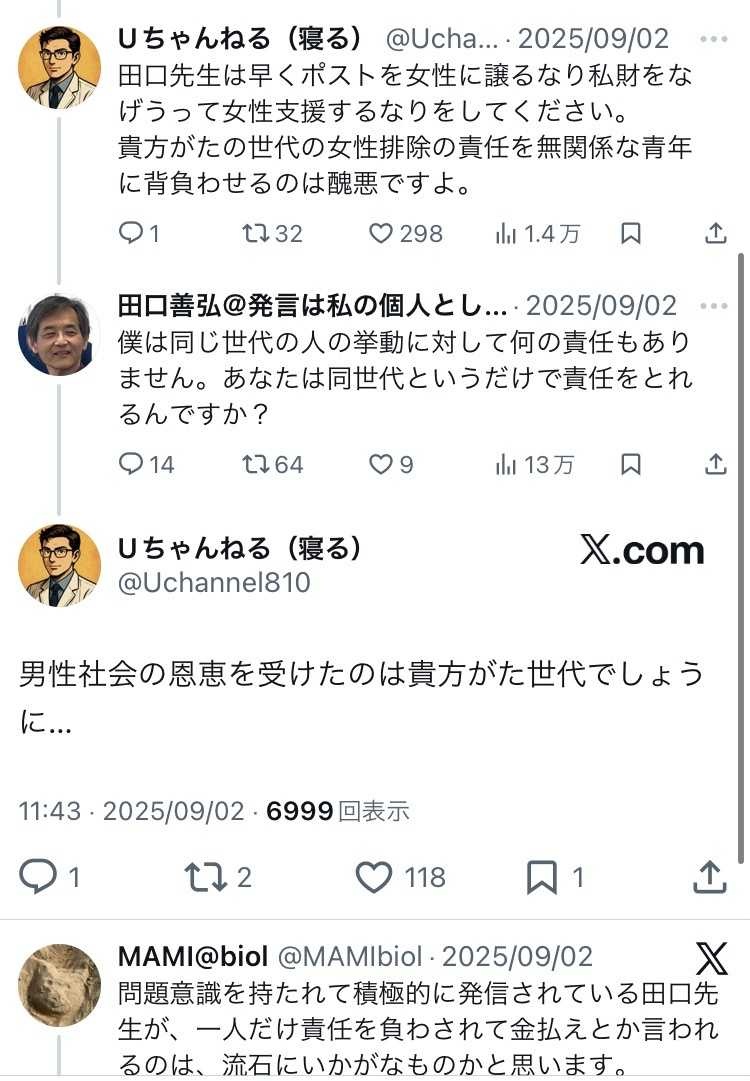The image size is (750, 1081).
Task: Share the 田口善弘 post
Action: click(x=715, y=465)
